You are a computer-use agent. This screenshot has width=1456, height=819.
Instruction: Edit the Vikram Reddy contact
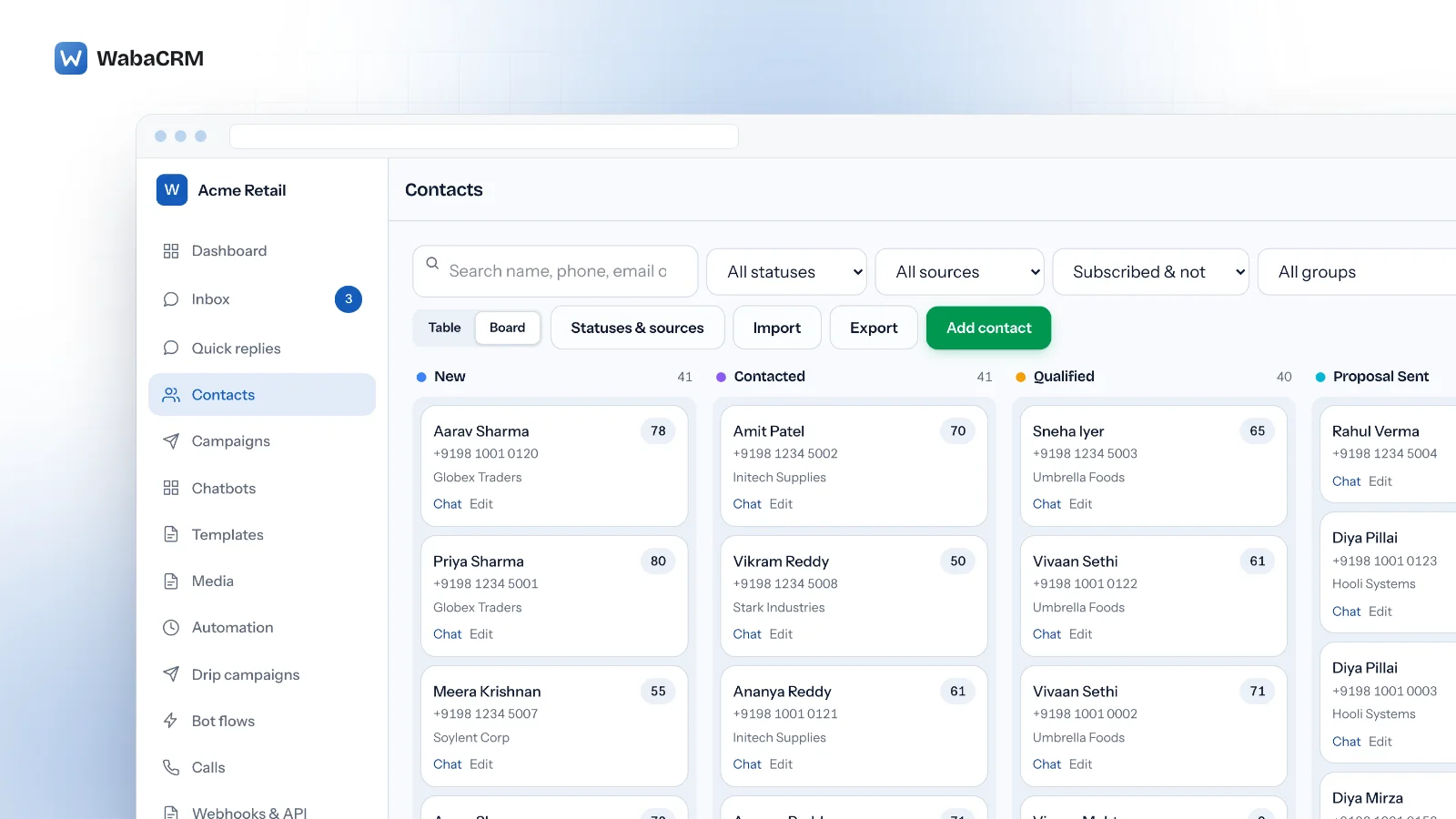tap(781, 634)
